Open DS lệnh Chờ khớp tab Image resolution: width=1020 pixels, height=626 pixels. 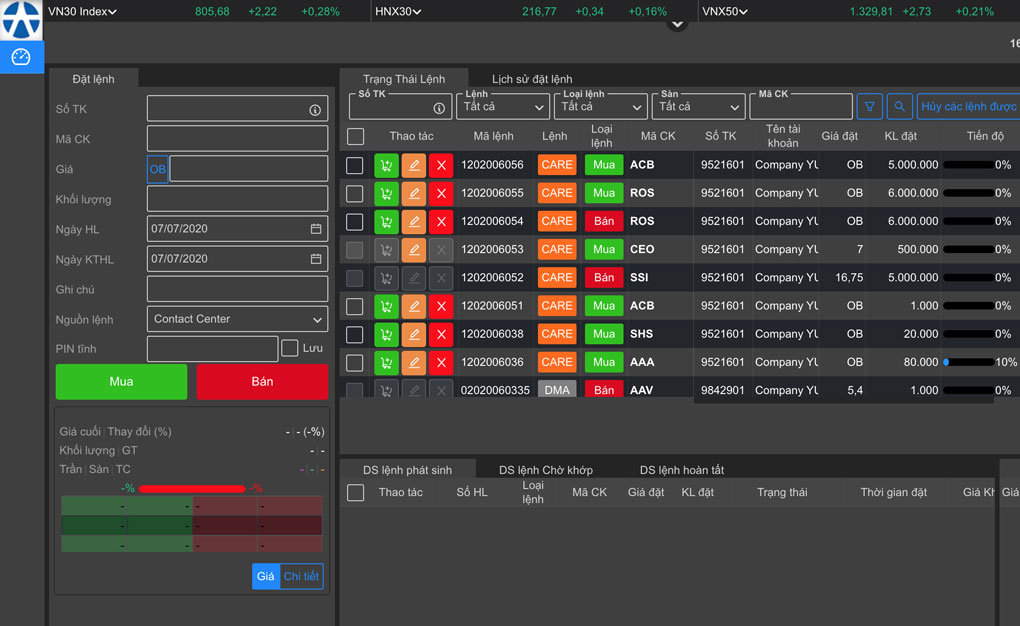click(545, 470)
